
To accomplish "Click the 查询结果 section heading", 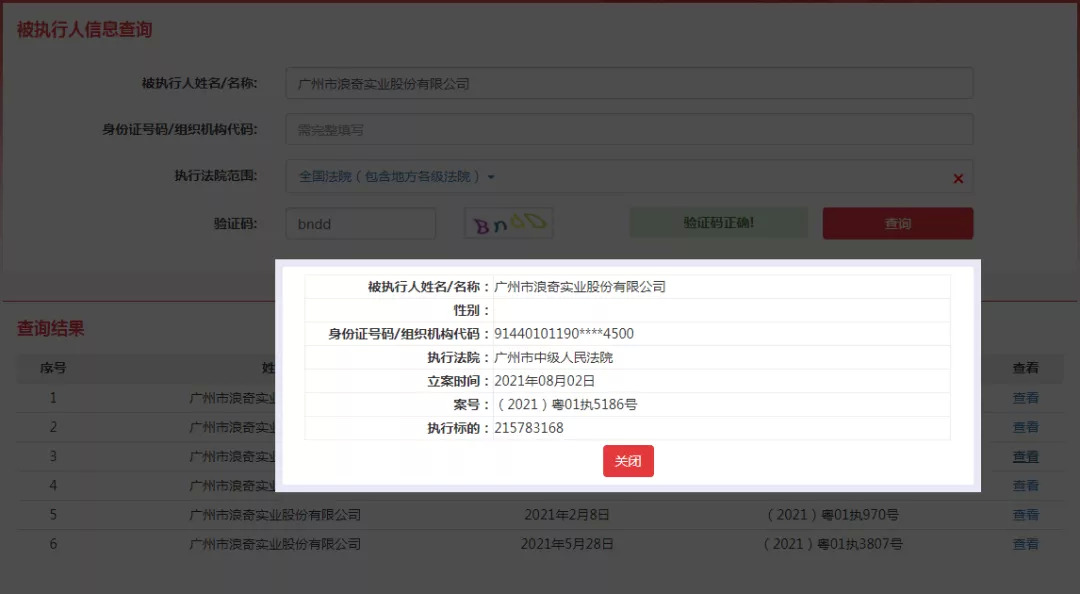I will 50,329.
